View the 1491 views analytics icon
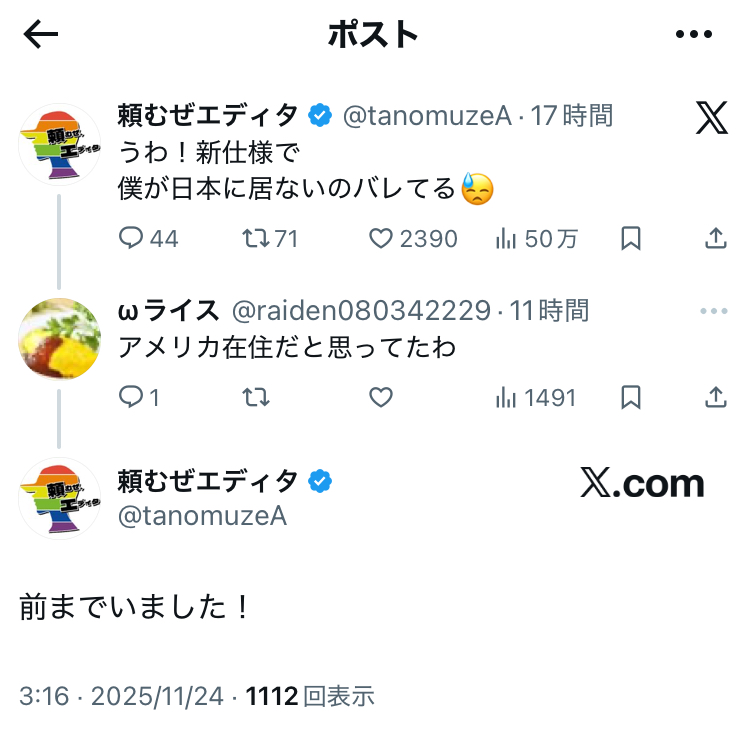 [506, 397]
